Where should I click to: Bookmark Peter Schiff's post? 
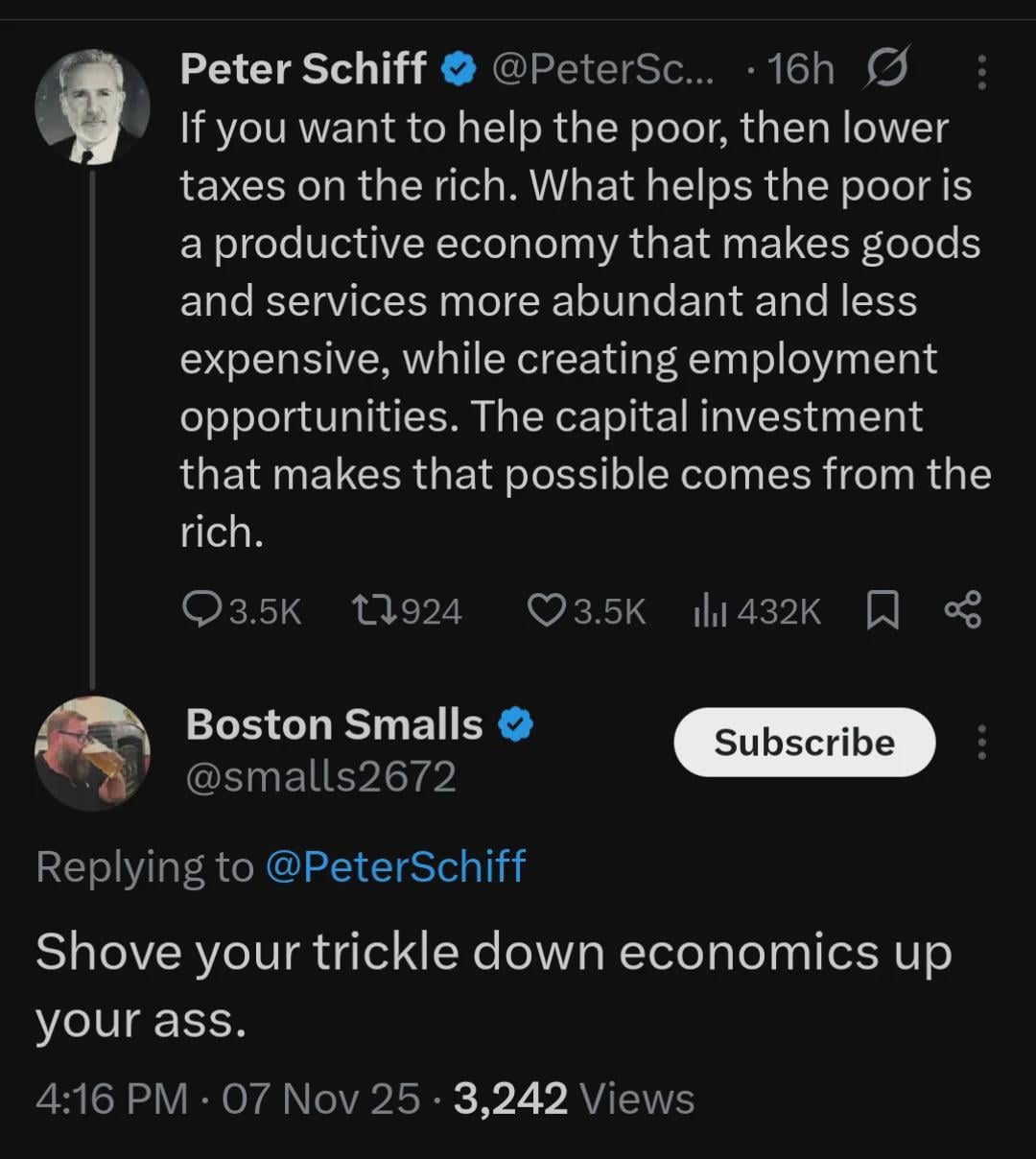pos(883,610)
